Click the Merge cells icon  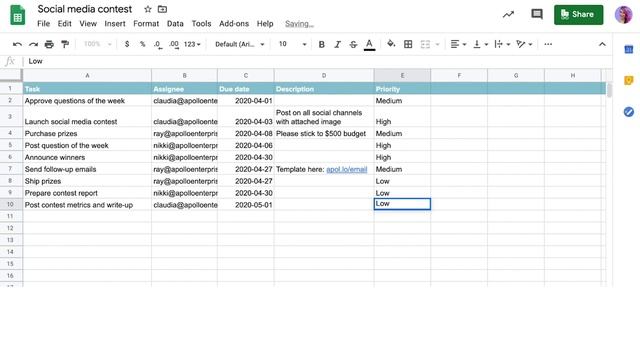425,44
